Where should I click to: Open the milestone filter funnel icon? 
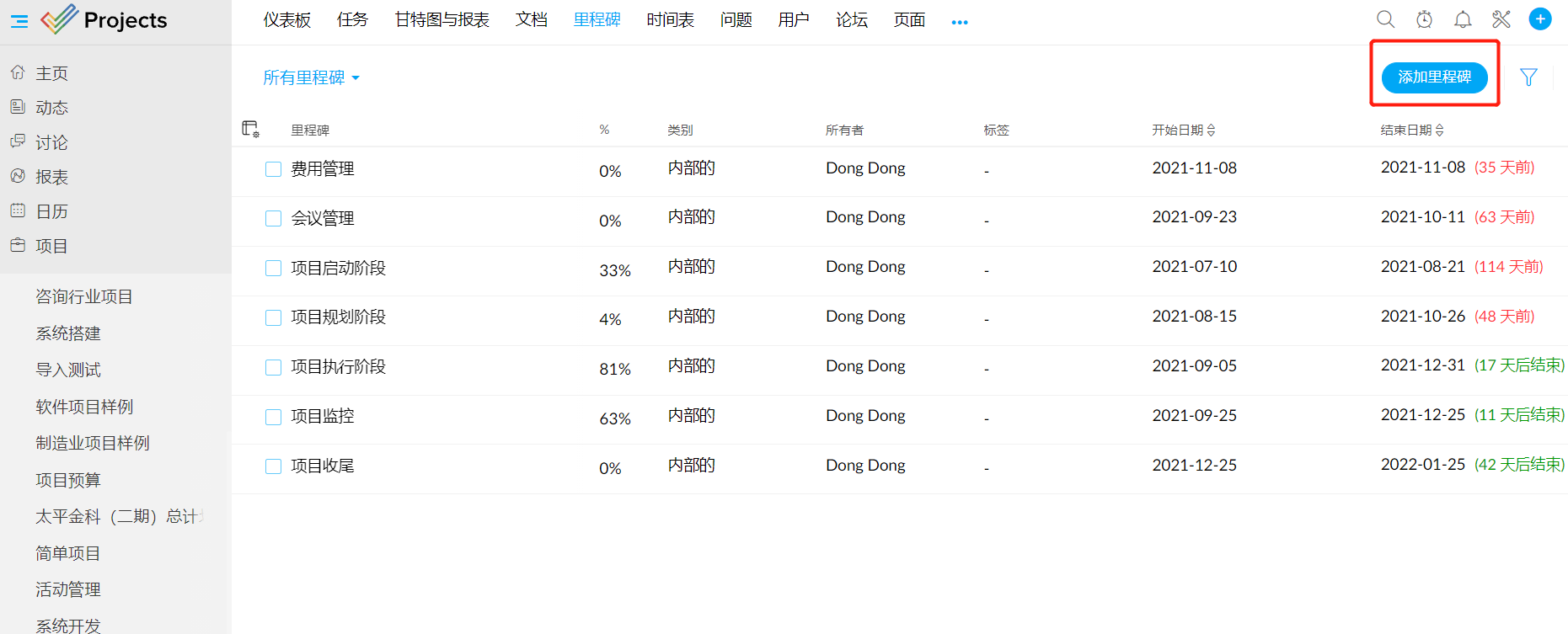click(x=1528, y=77)
